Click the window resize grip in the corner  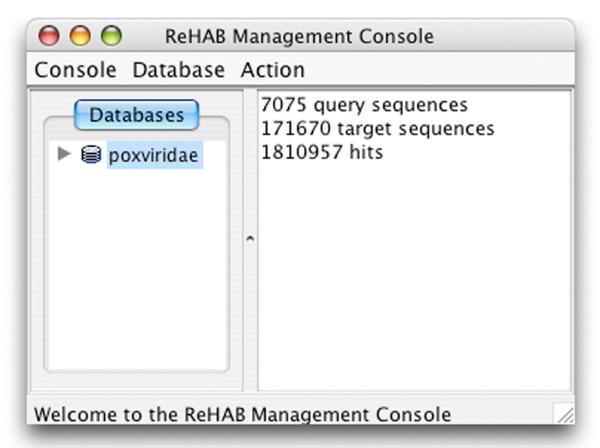(564, 413)
